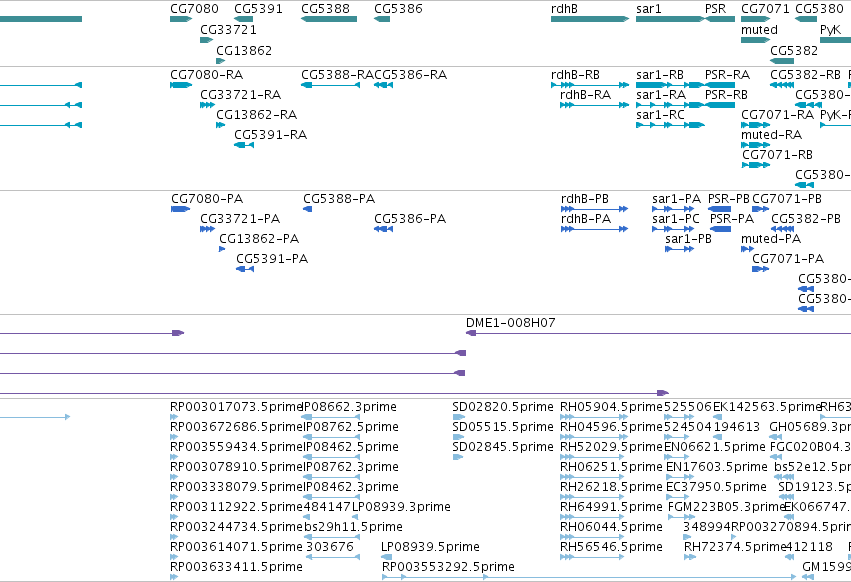The image size is (851, 582).
Task: Open the PSR gene label
Action: [715, 9]
